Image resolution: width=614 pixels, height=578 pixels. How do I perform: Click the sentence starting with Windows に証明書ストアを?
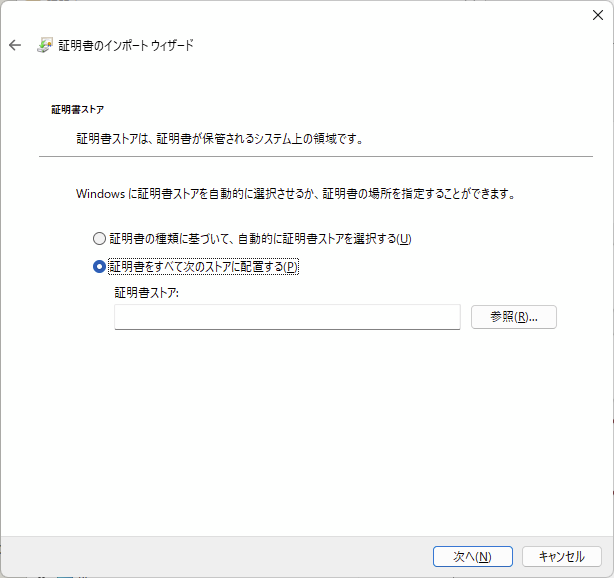click(296, 193)
